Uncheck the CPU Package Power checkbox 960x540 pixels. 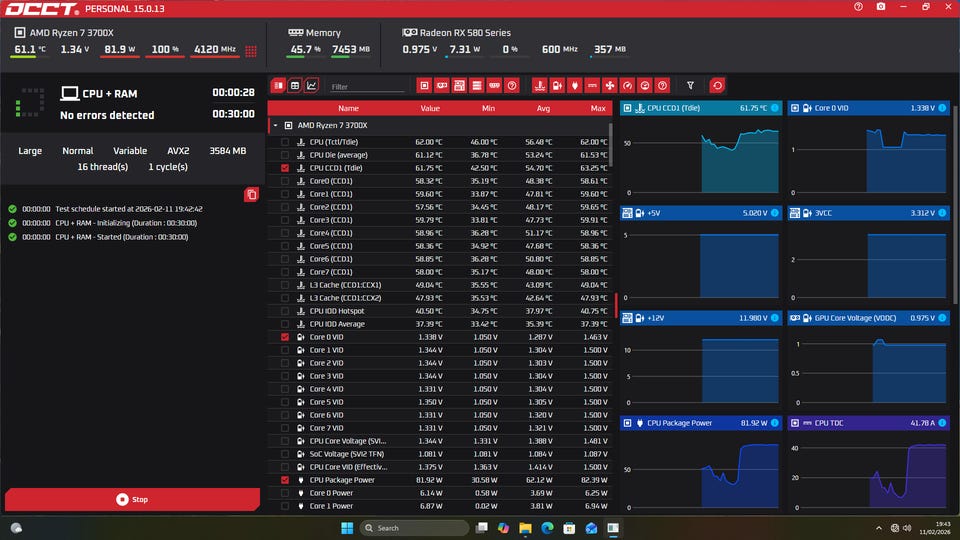[x=285, y=480]
